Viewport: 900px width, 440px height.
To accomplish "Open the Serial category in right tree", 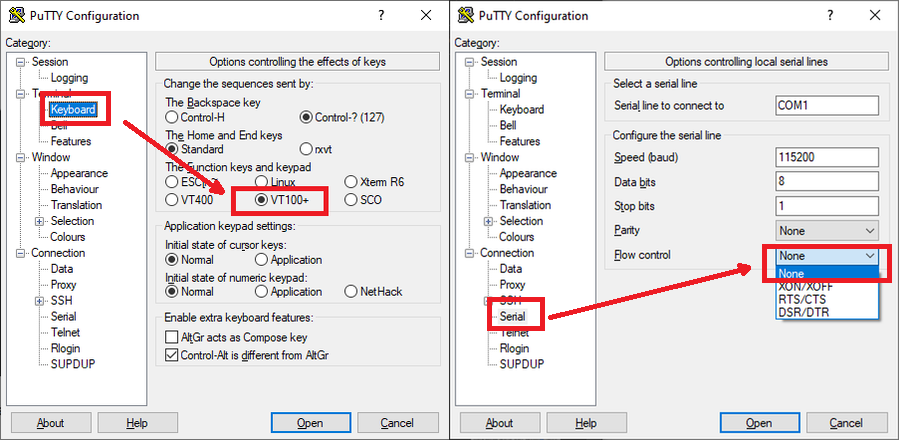I will click(512, 316).
